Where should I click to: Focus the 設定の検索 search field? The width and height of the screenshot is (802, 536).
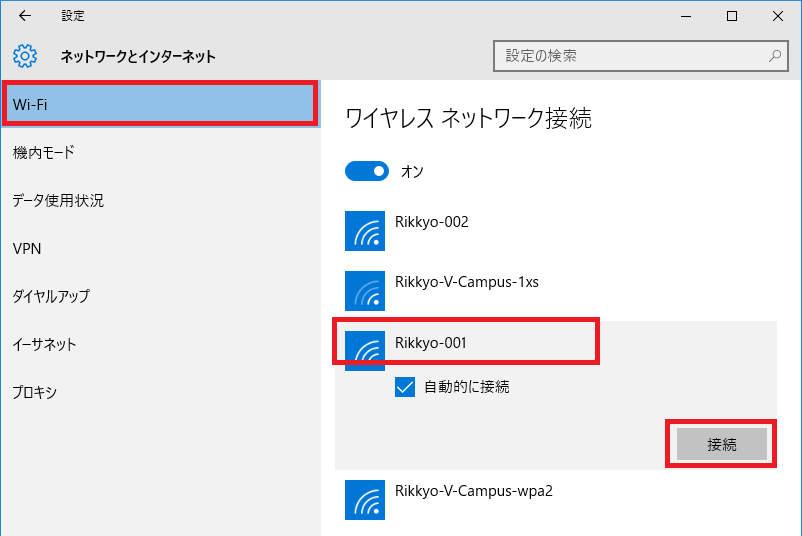pos(640,56)
